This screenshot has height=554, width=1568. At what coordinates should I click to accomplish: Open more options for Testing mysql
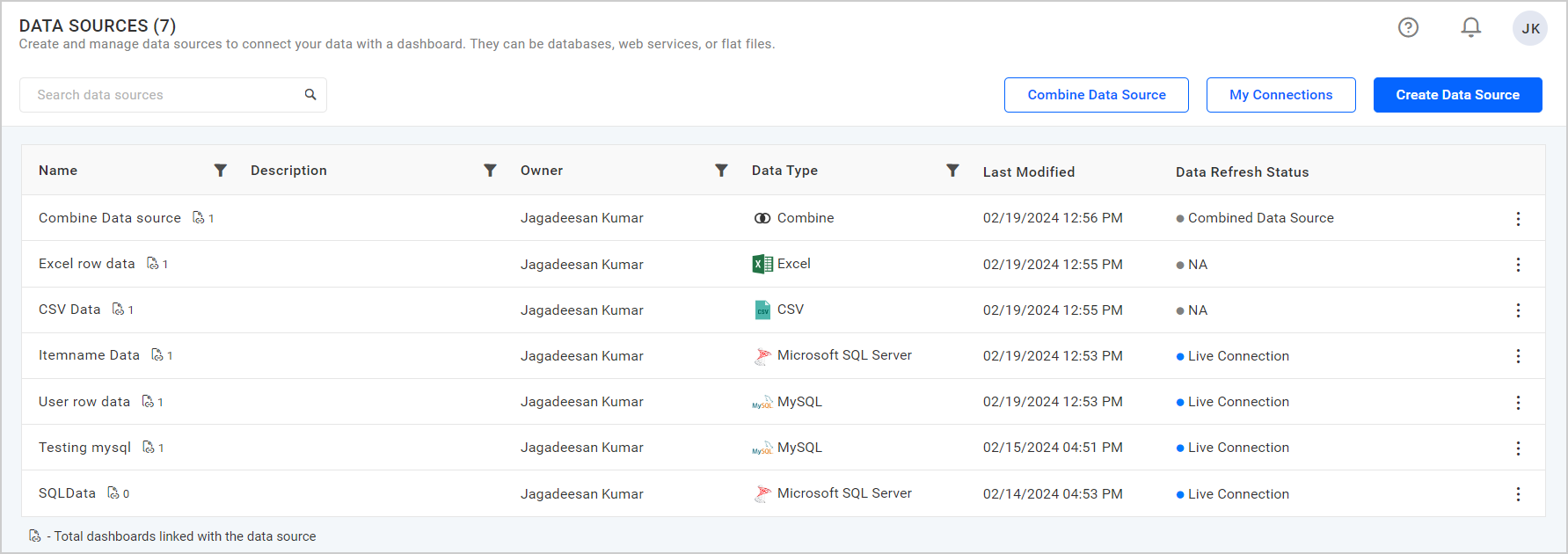point(1518,448)
